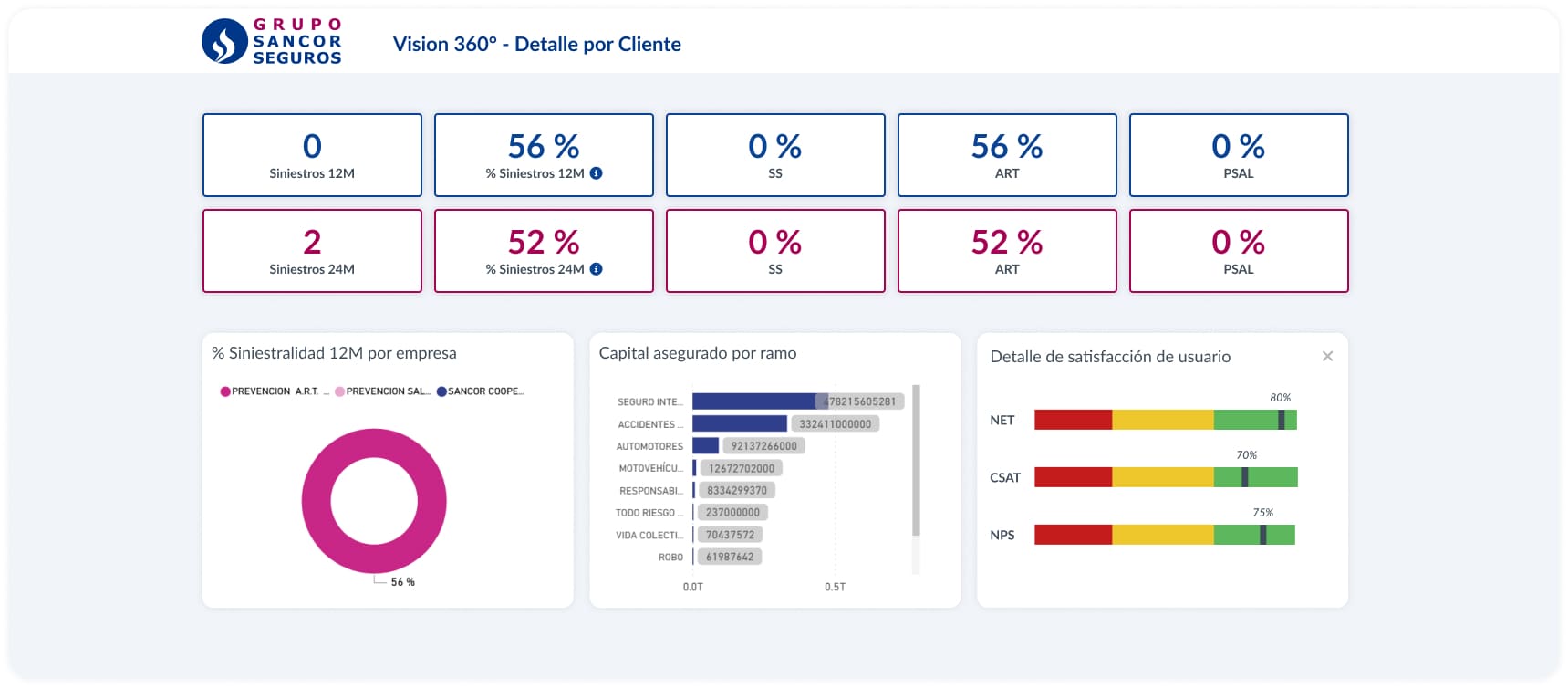
Task: Click the Capital asegurado chart vertical scrollbar
Action: pos(916,461)
